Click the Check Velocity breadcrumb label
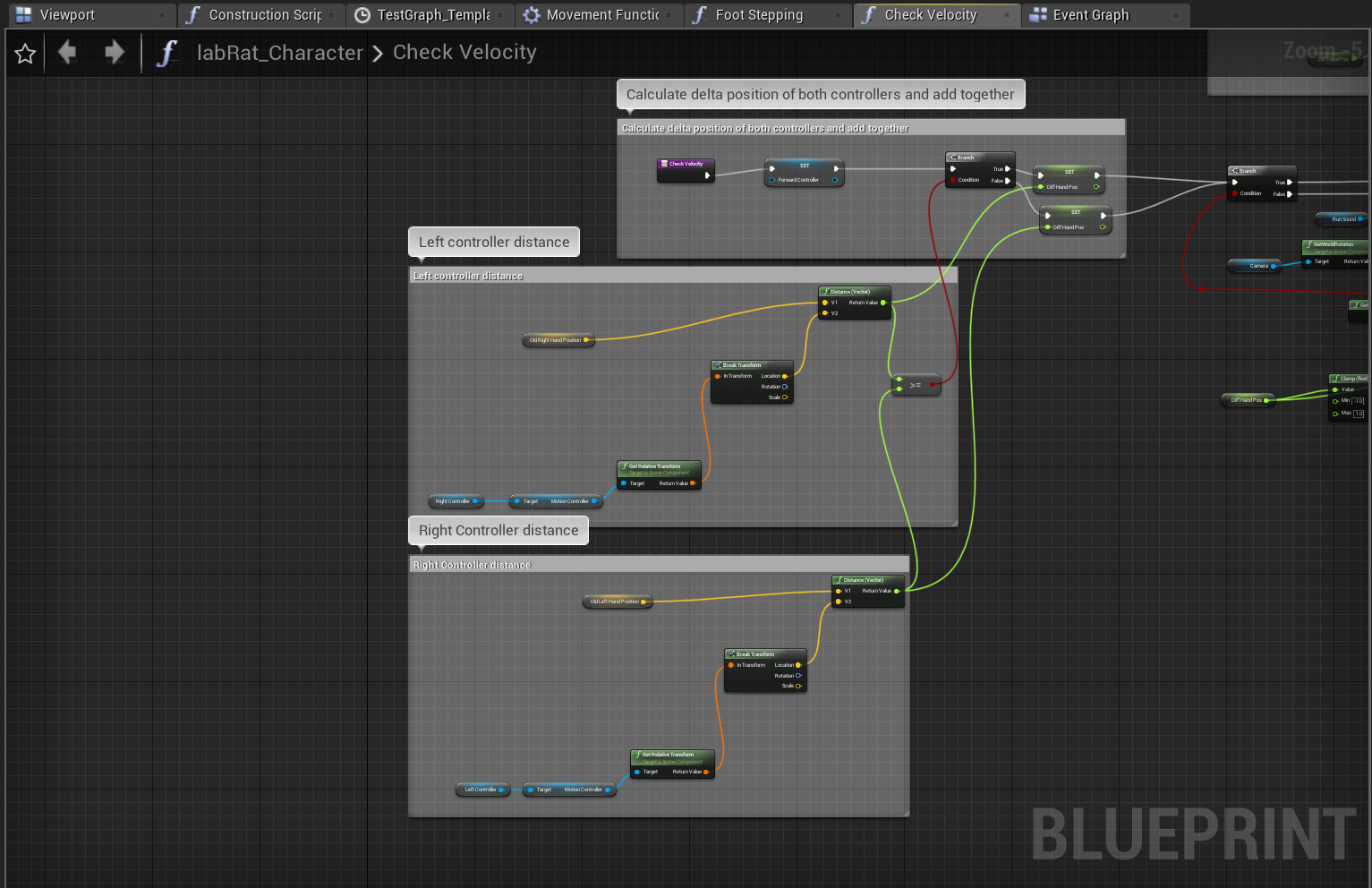Image resolution: width=1372 pixels, height=888 pixels. (464, 53)
